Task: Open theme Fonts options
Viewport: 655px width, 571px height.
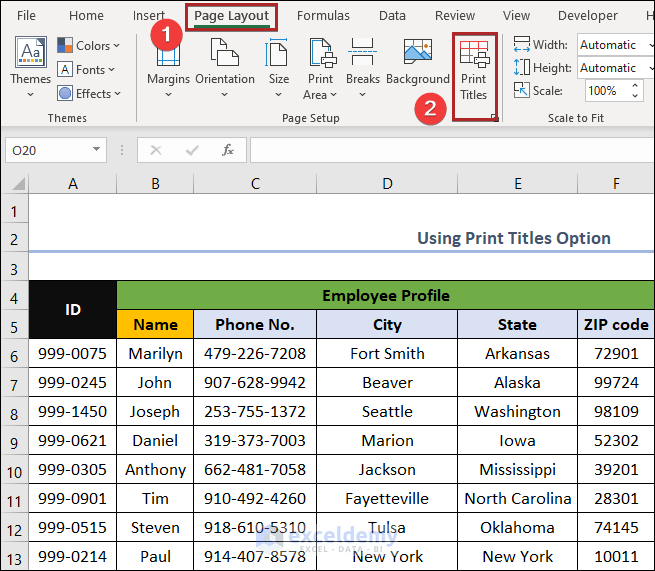Action: click(86, 69)
